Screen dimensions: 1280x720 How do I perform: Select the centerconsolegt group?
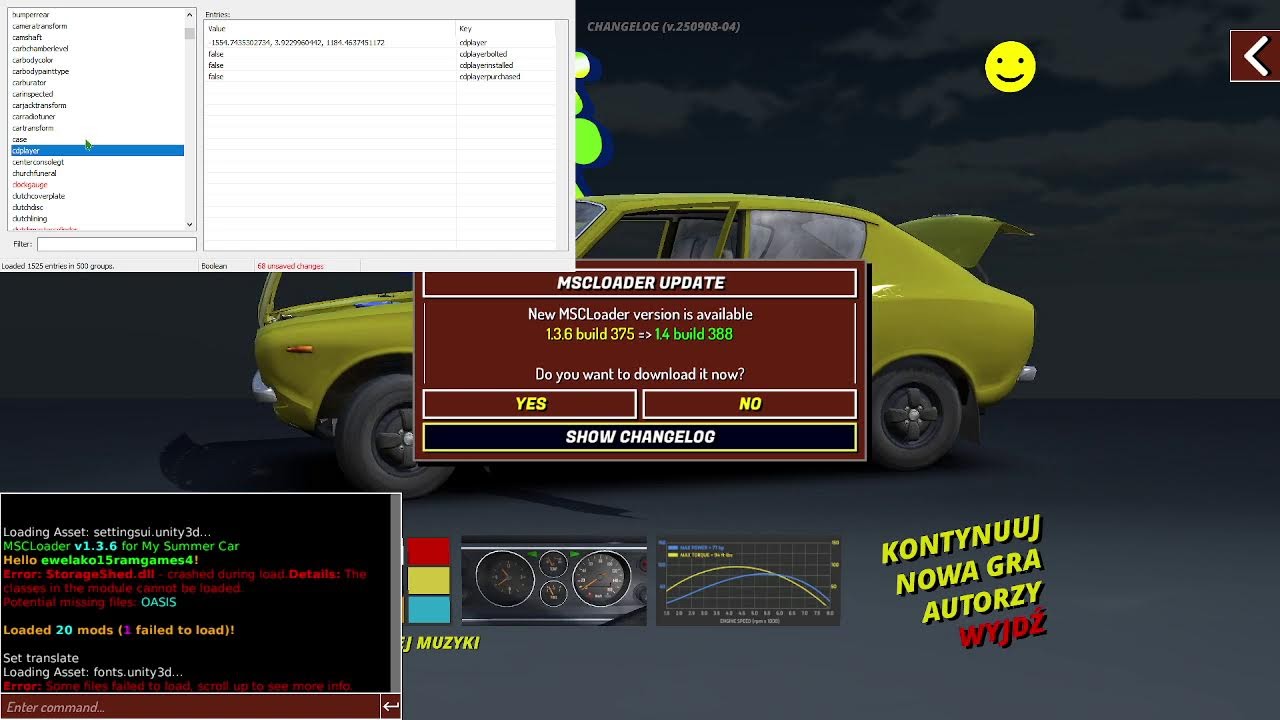tap(38, 162)
